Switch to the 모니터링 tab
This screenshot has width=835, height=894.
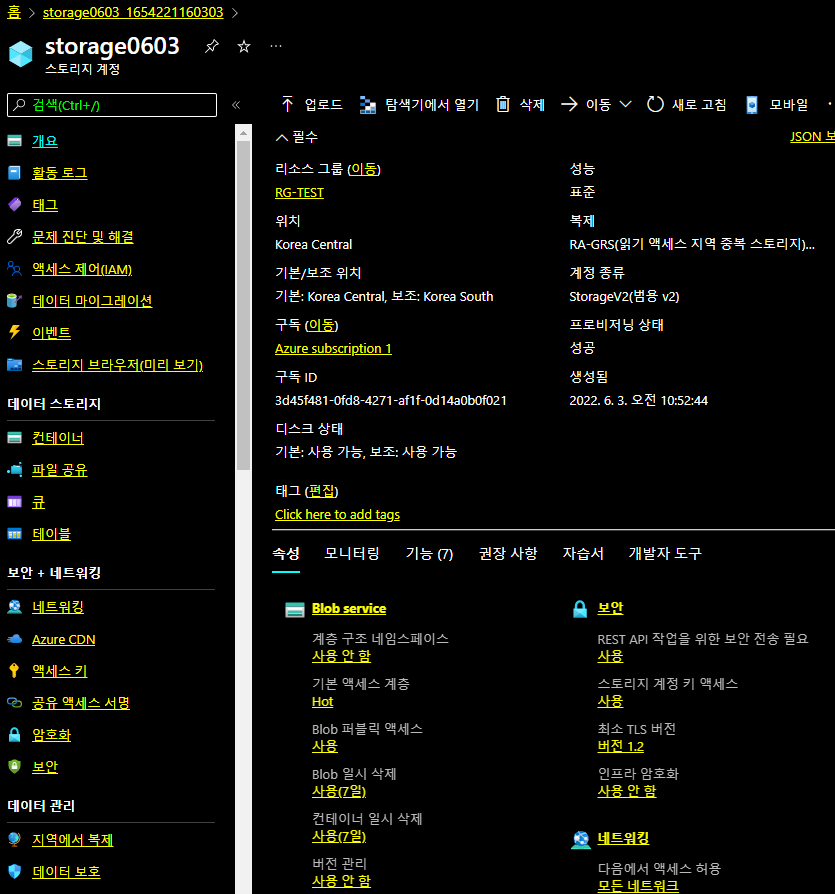click(x=352, y=554)
